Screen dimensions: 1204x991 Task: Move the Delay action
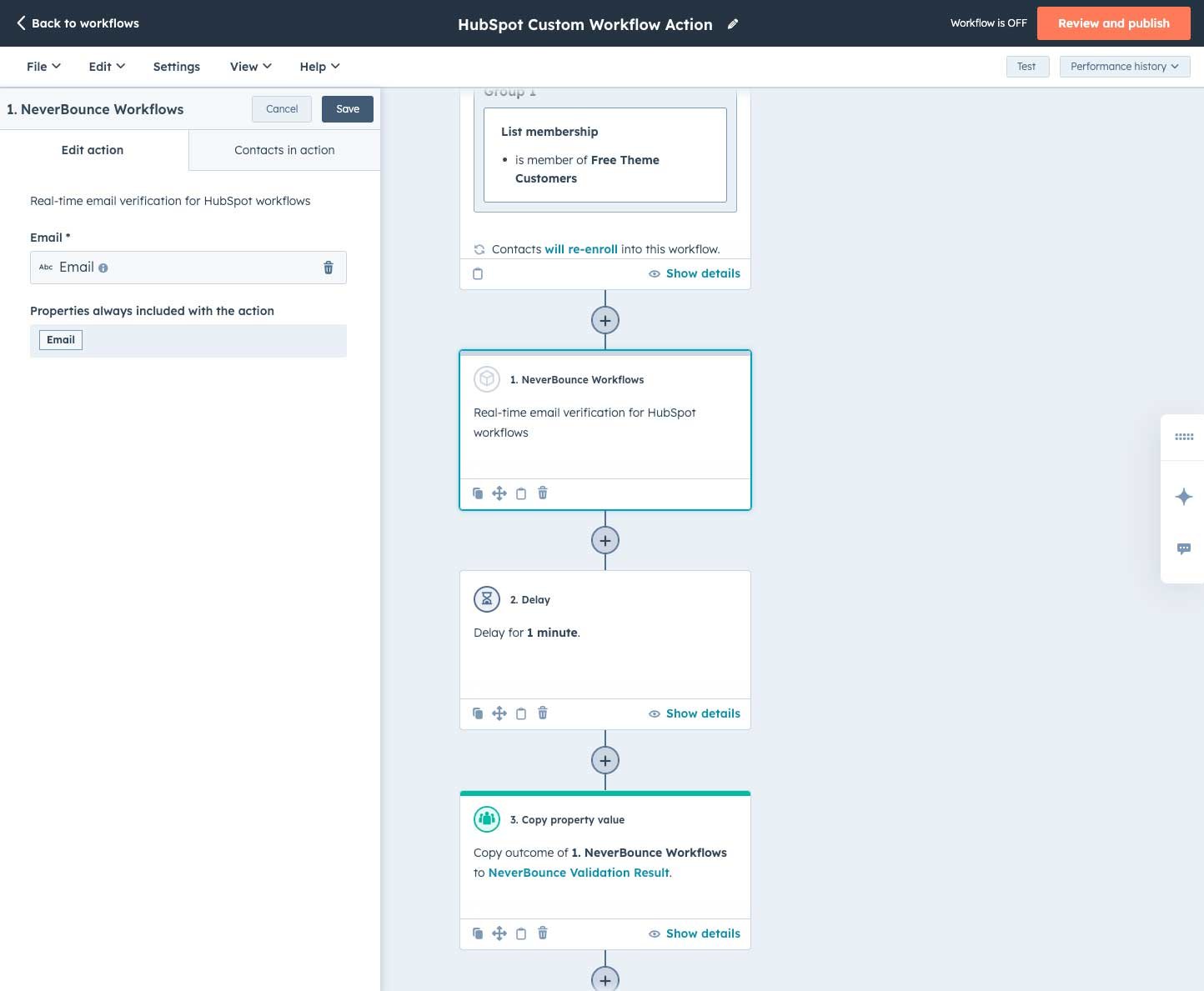point(499,713)
